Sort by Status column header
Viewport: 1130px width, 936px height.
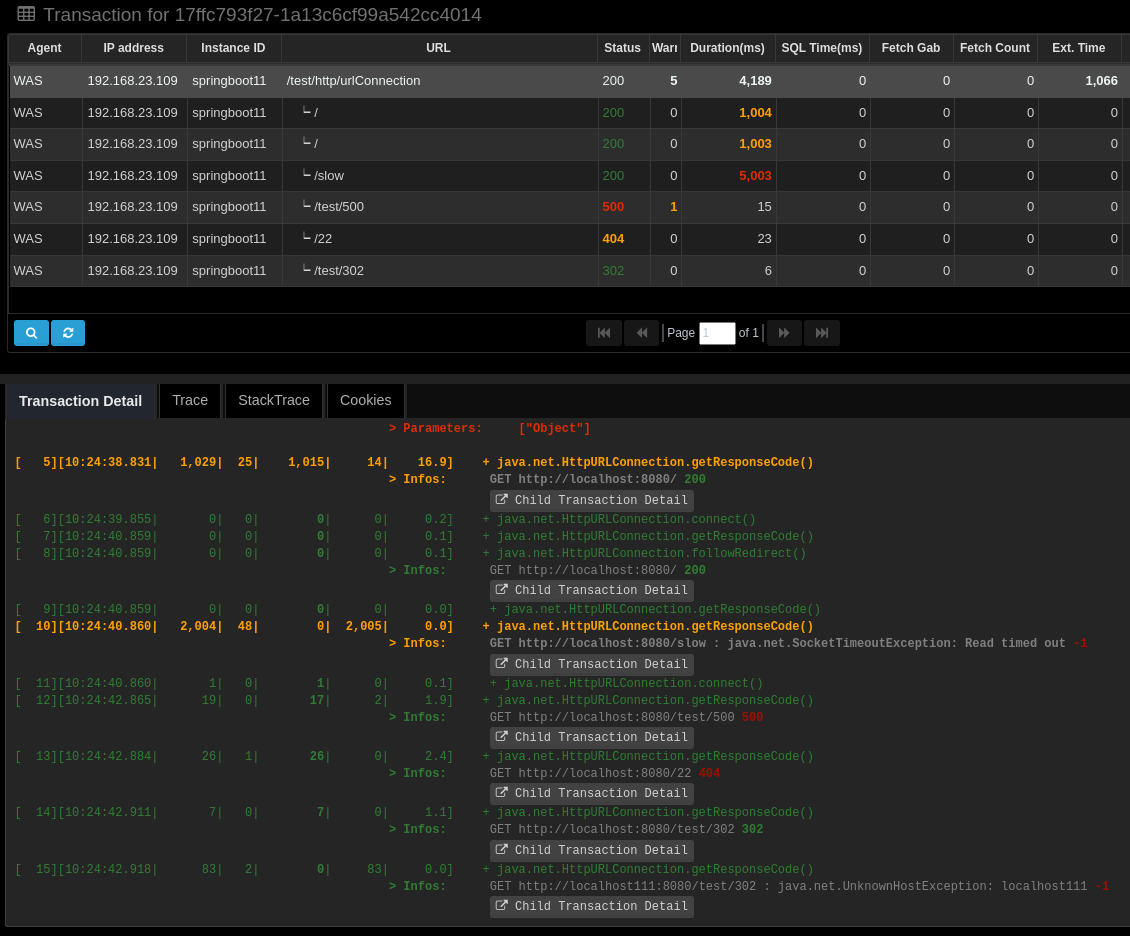[622, 48]
